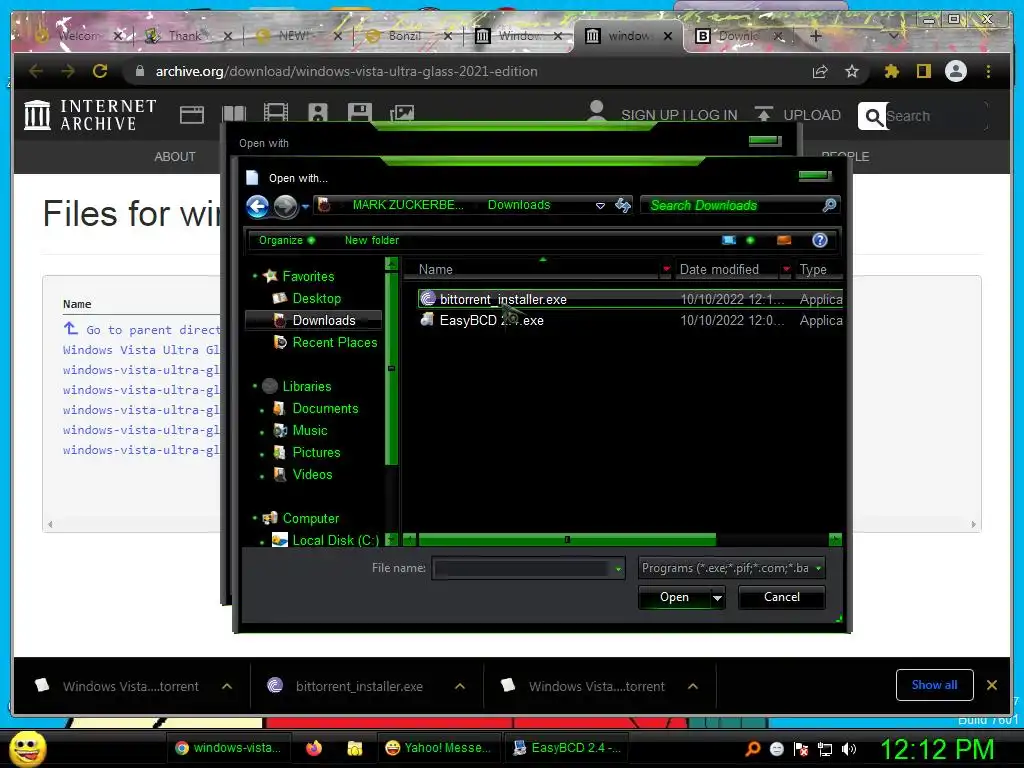Toggle the preview pane icon
This screenshot has height=768, width=1024.
tap(784, 240)
